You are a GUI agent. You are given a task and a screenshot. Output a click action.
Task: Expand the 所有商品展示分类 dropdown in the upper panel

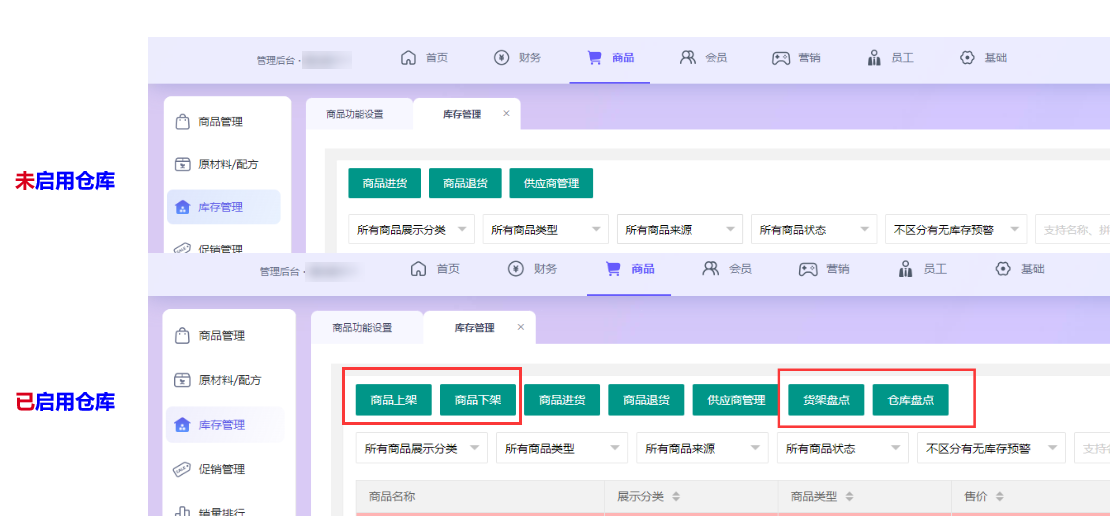412,229
